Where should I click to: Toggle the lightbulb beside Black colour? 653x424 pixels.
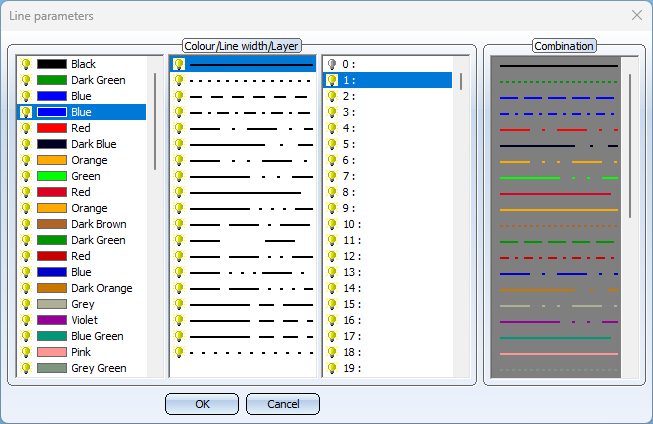coord(26,64)
